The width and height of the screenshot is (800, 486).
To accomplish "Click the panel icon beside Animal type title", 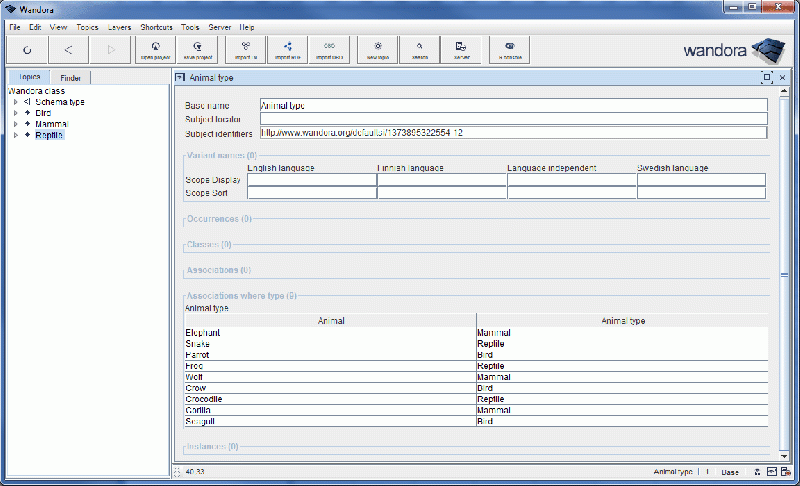I will coord(180,78).
